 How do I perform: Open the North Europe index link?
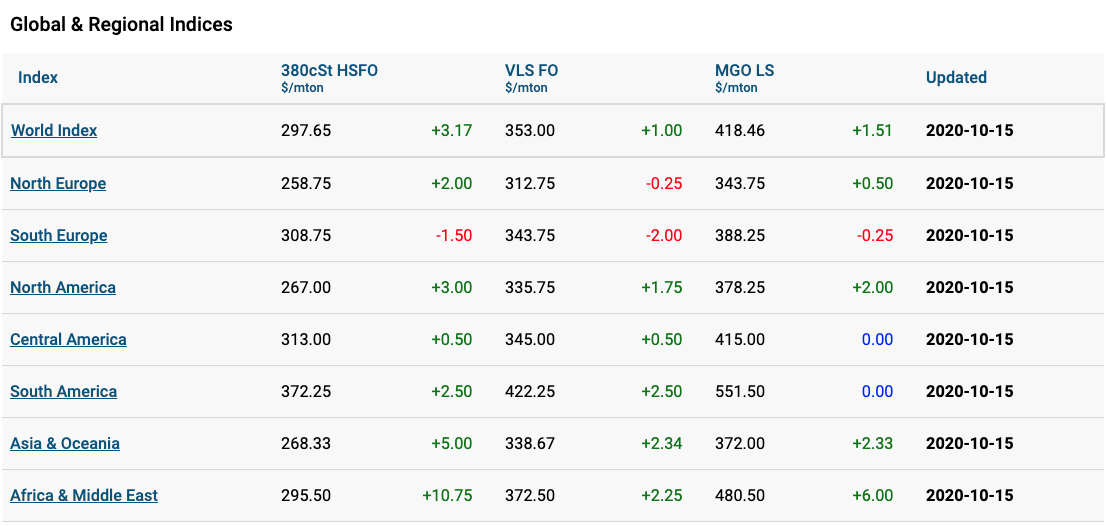click(58, 184)
